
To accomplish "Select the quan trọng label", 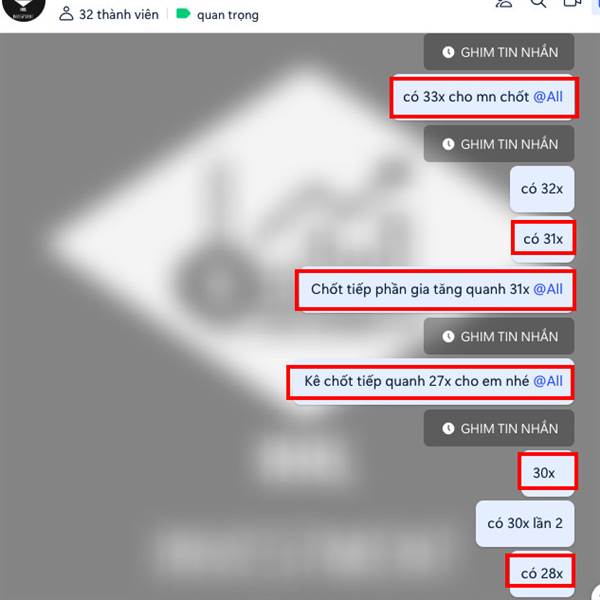I will point(228,15).
